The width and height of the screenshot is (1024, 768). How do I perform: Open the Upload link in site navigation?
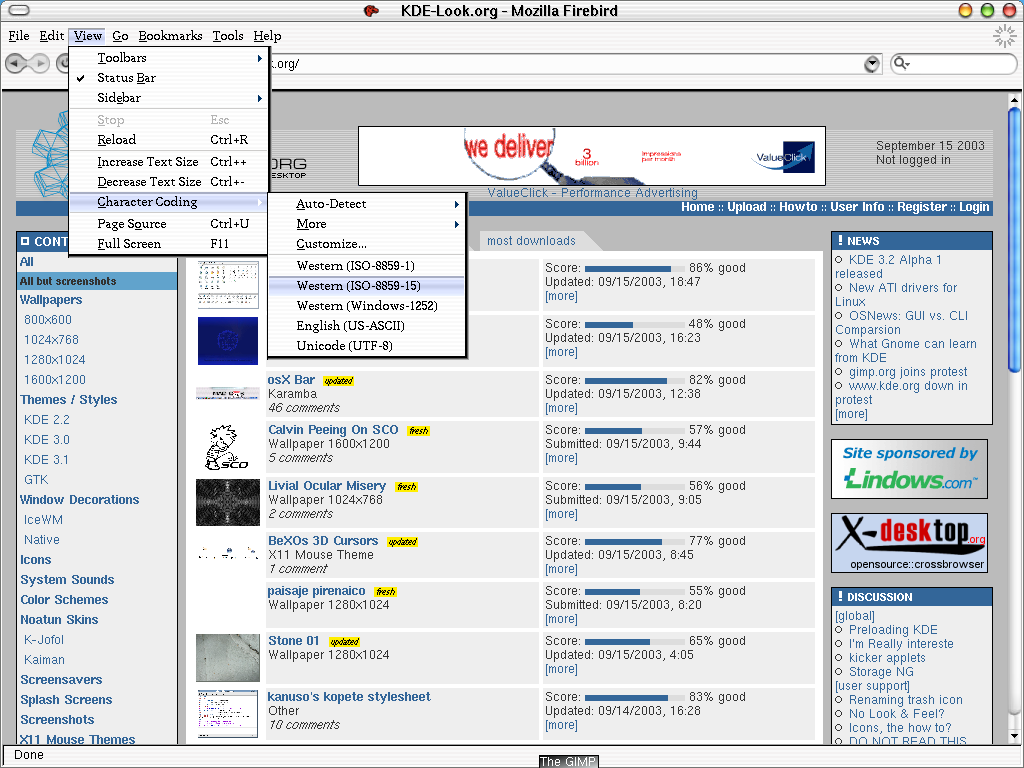point(746,207)
